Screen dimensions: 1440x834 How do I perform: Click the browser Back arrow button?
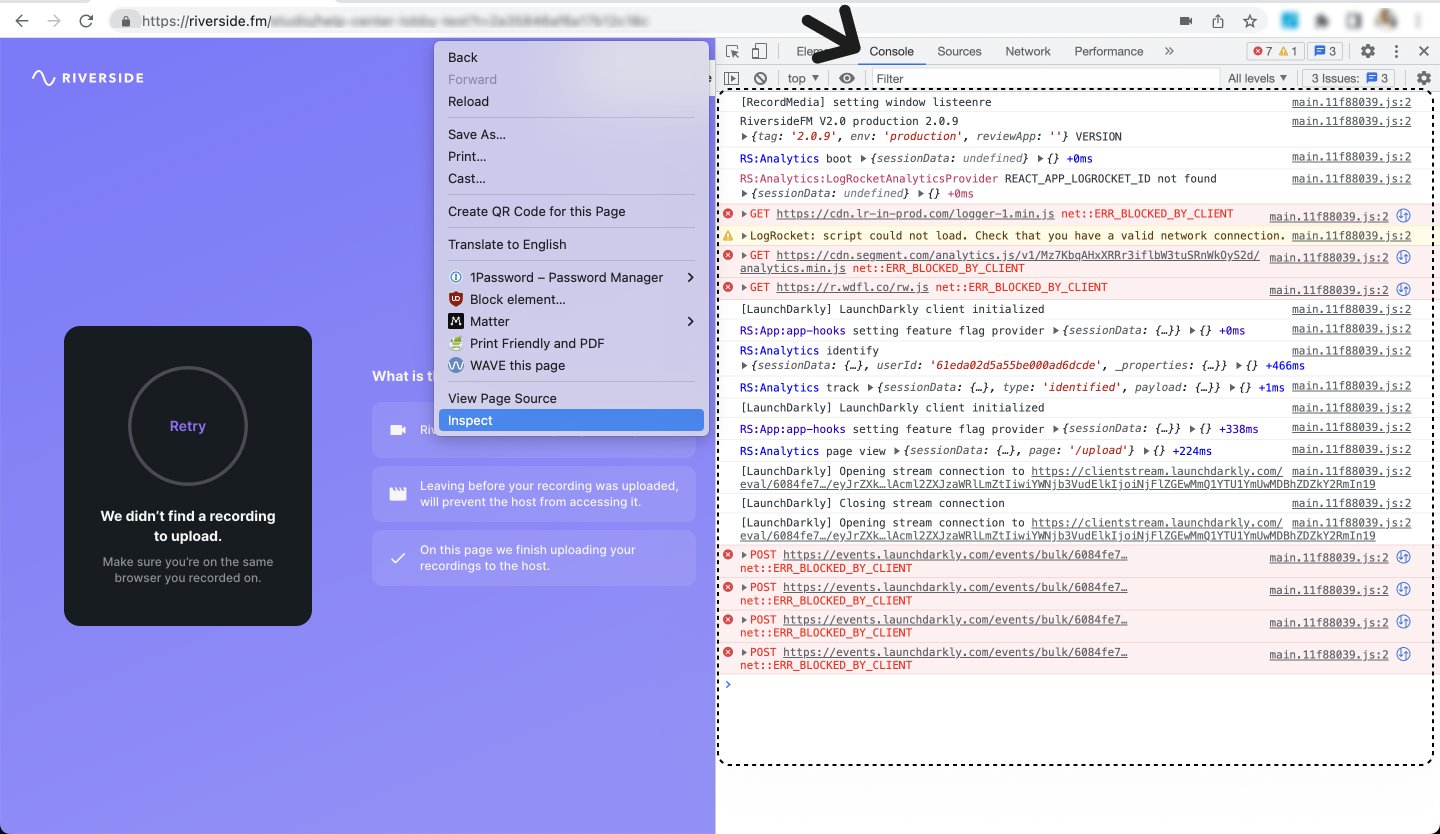pyautogui.click(x=22, y=21)
